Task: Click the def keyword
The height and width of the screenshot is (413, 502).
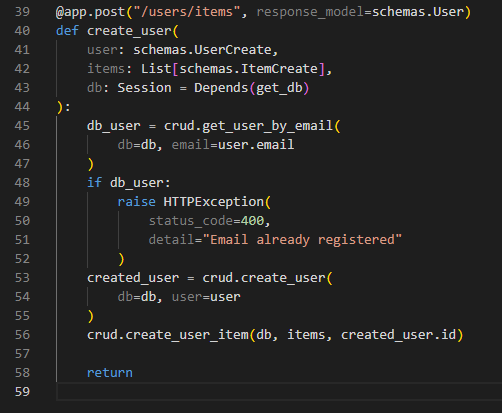Action: coord(67,31)
